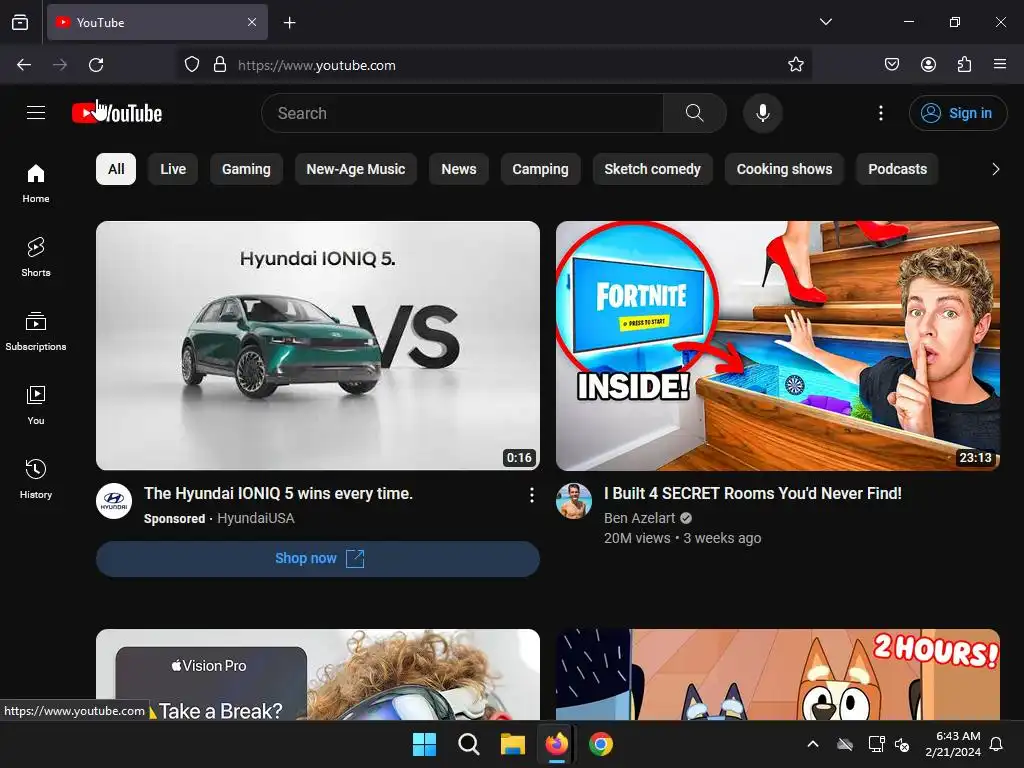Open Chrome from taskbar
Screen dimensions: 1024x768
coord(601,744)
